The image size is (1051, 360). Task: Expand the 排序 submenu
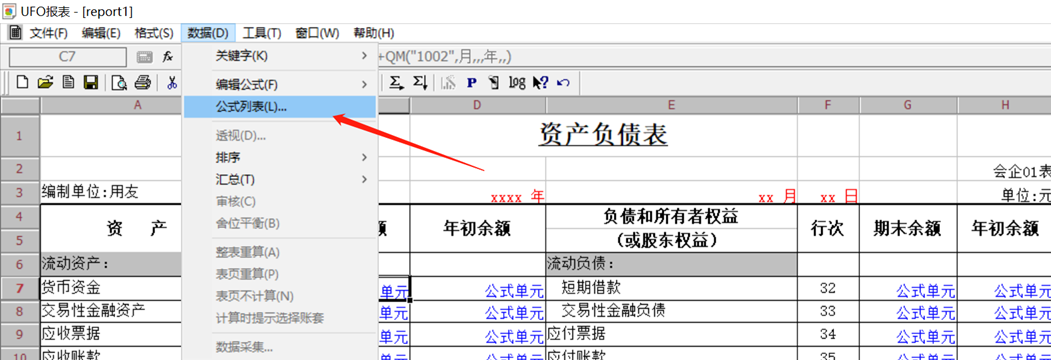click(x=280, y=158)
